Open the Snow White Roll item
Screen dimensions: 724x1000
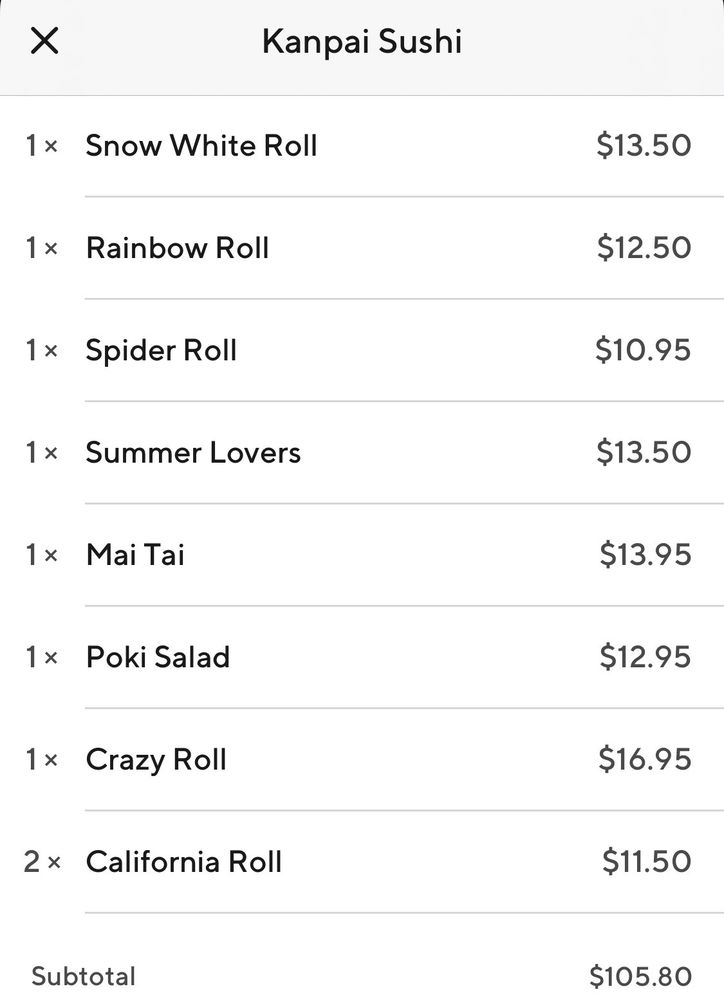(201, 146)
